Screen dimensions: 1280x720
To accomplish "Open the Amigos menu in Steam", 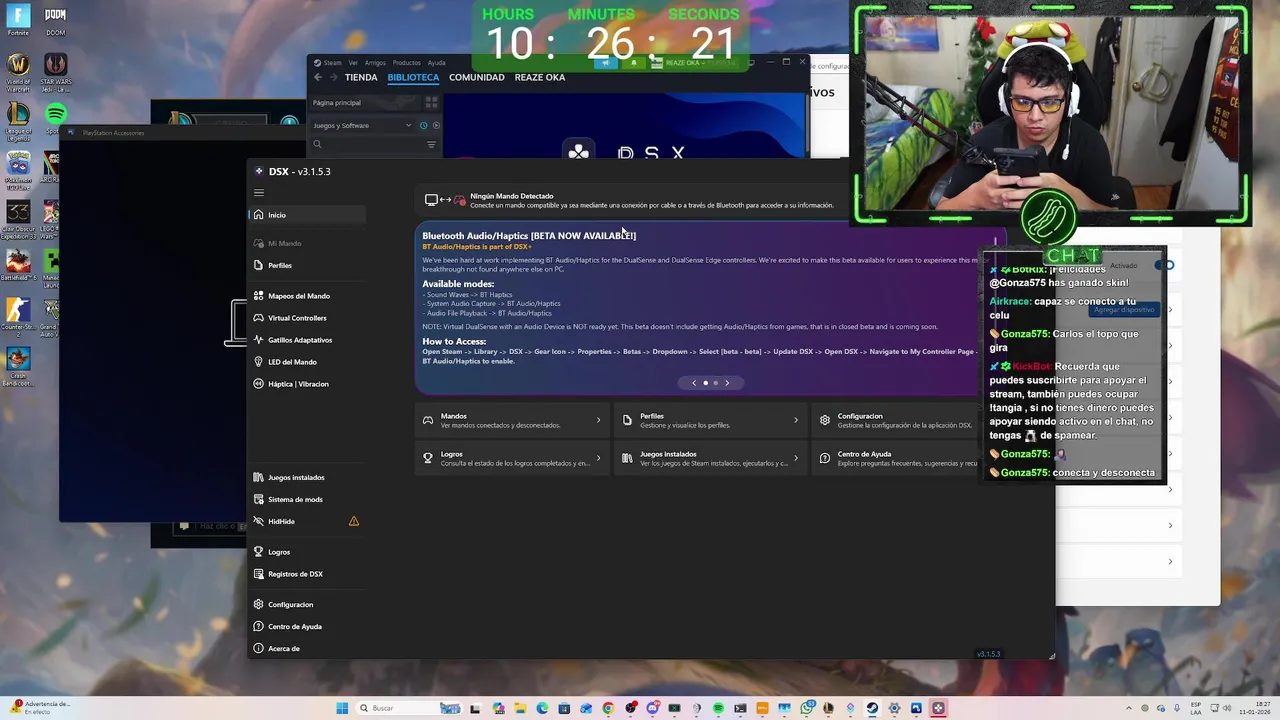I will click(x=375, y=63).
